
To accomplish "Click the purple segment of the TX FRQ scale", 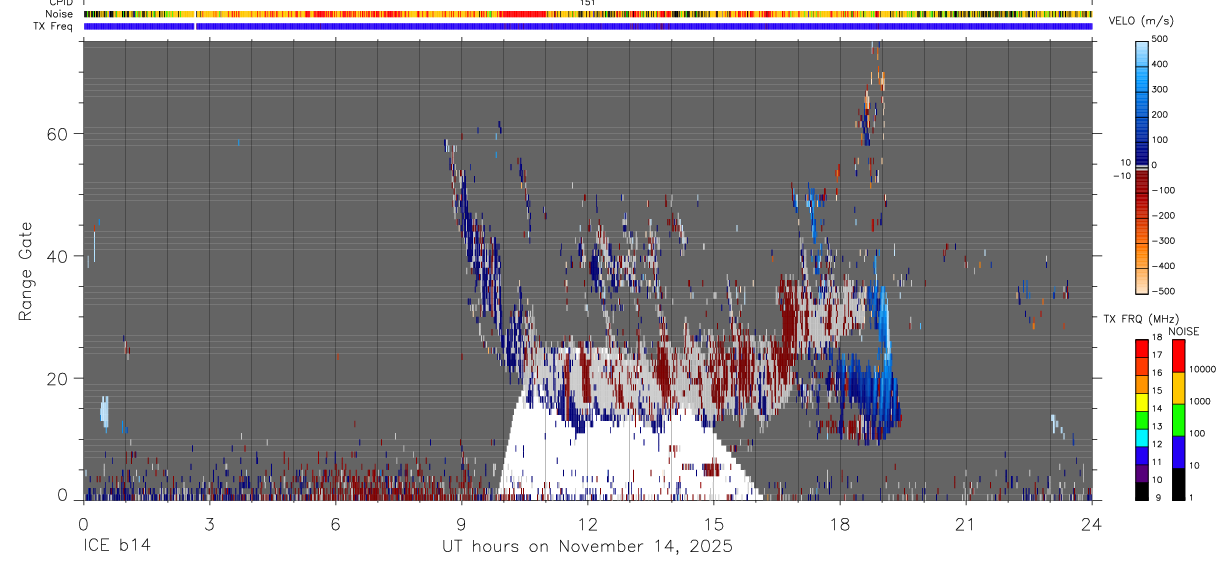I will pos(1142,472).
